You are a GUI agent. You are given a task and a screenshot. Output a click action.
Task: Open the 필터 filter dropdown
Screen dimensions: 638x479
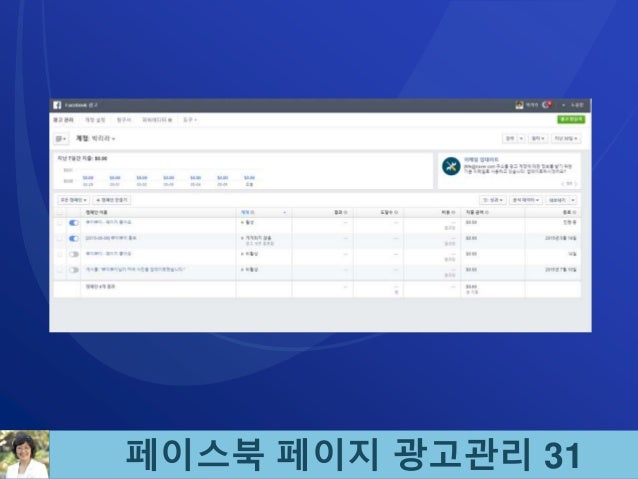click(x=537, y=138)
